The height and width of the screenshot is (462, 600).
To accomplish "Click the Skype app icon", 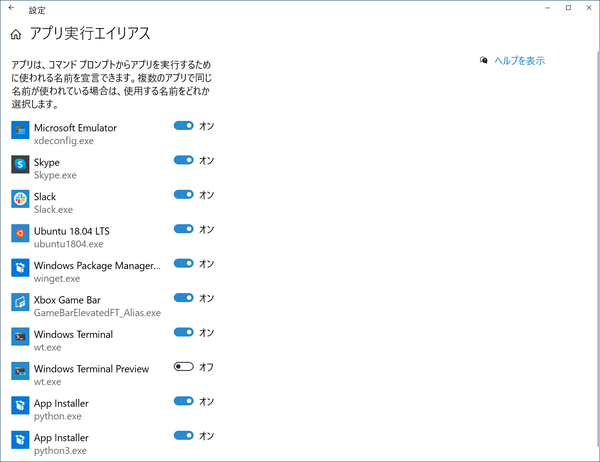I will coord(20,165).
